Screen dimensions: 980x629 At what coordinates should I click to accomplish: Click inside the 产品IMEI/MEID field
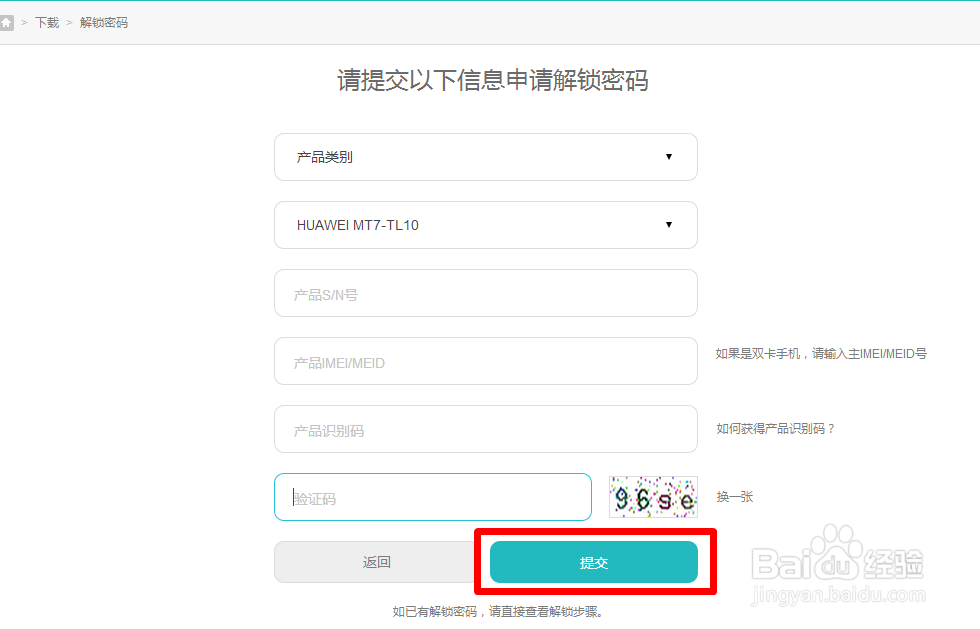[485, 361]
